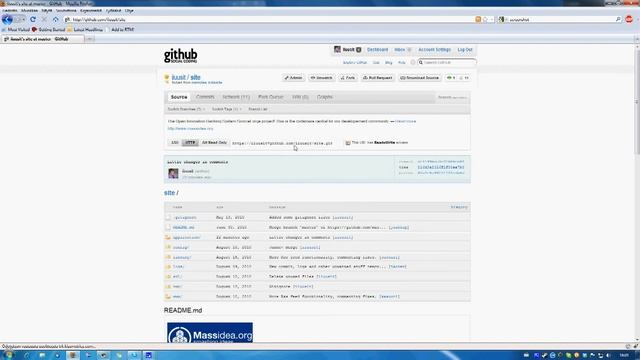
Task: Click the file icon beside .gitignore row
Action: (x=168, y=218)
